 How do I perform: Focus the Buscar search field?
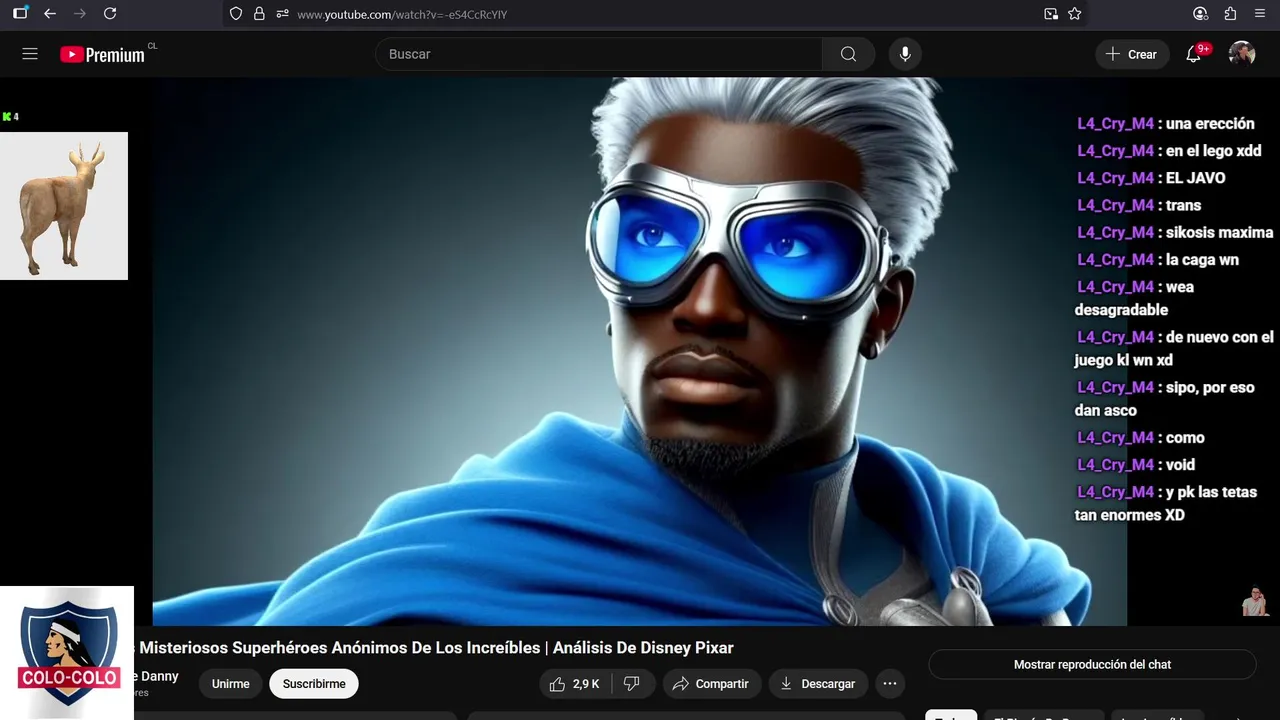(x=599, y=54)
